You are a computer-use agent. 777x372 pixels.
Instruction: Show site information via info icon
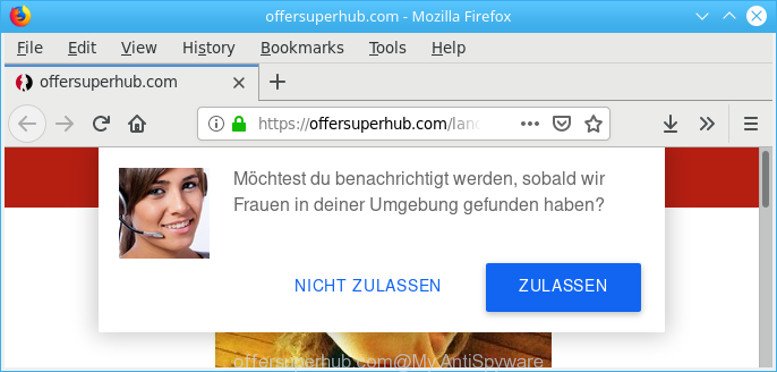[x=216, y=124]
